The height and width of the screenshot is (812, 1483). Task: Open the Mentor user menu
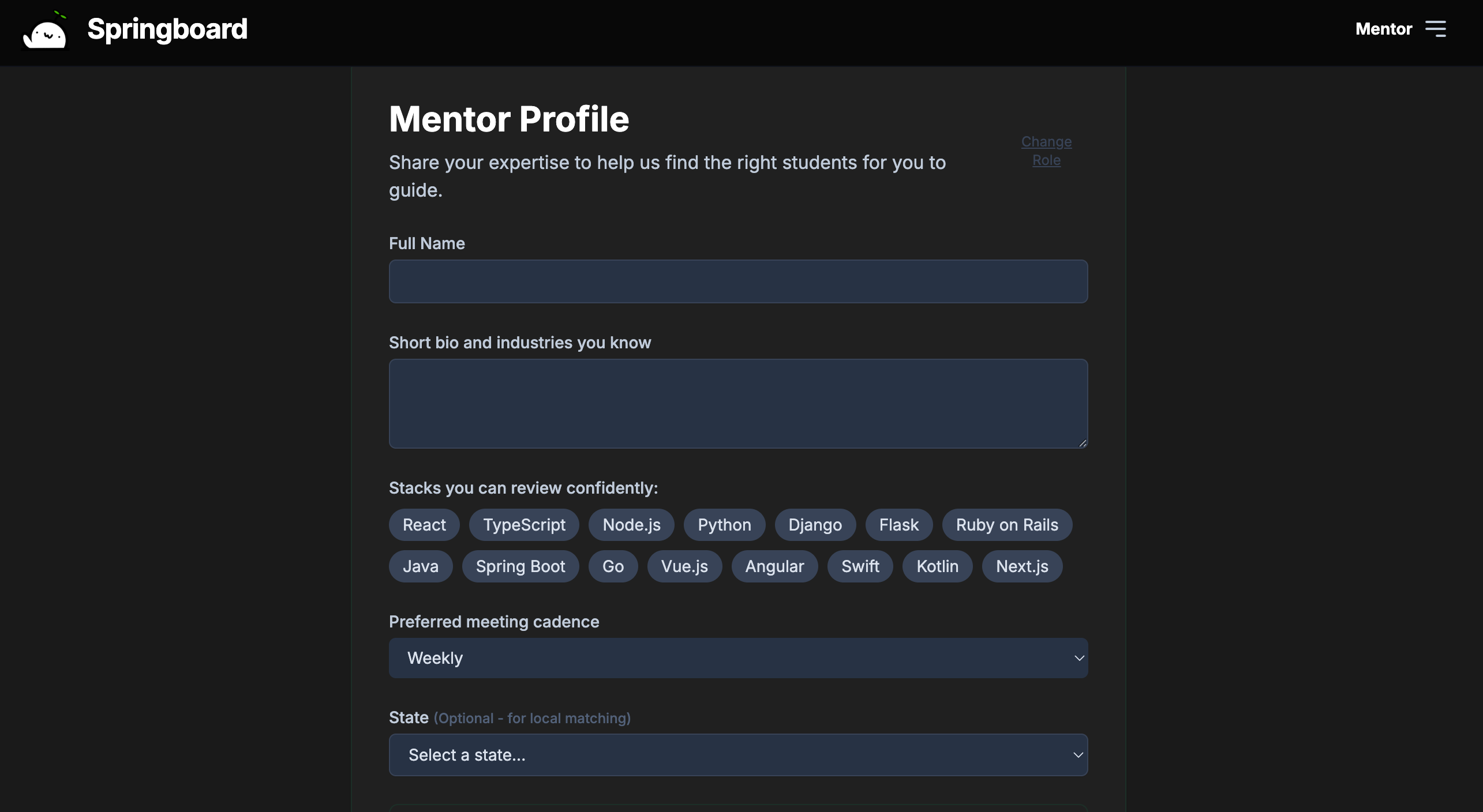click(1383, 29)
